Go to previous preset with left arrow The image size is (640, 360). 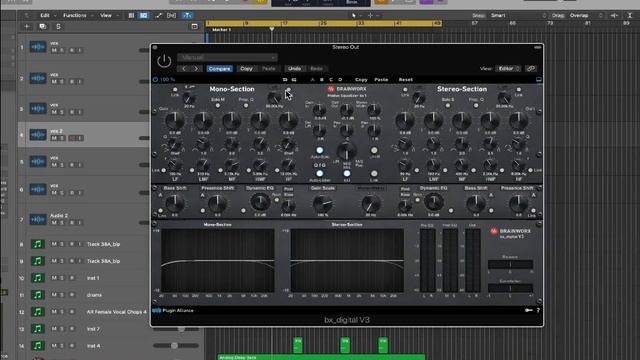coord(184,69)
